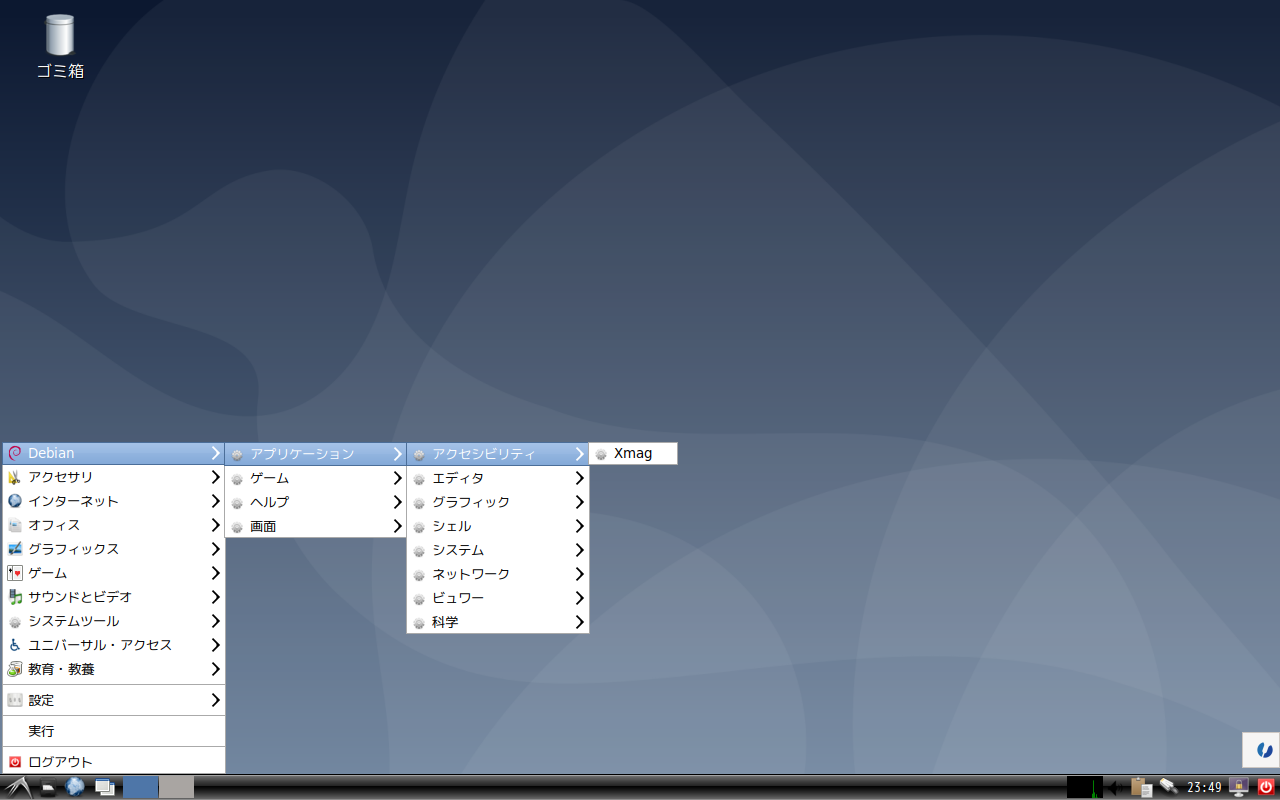Launch the web browser globe icon in taskbar
The width and height of the screenshot is (1280, 800).
click(x=75, y=787)
